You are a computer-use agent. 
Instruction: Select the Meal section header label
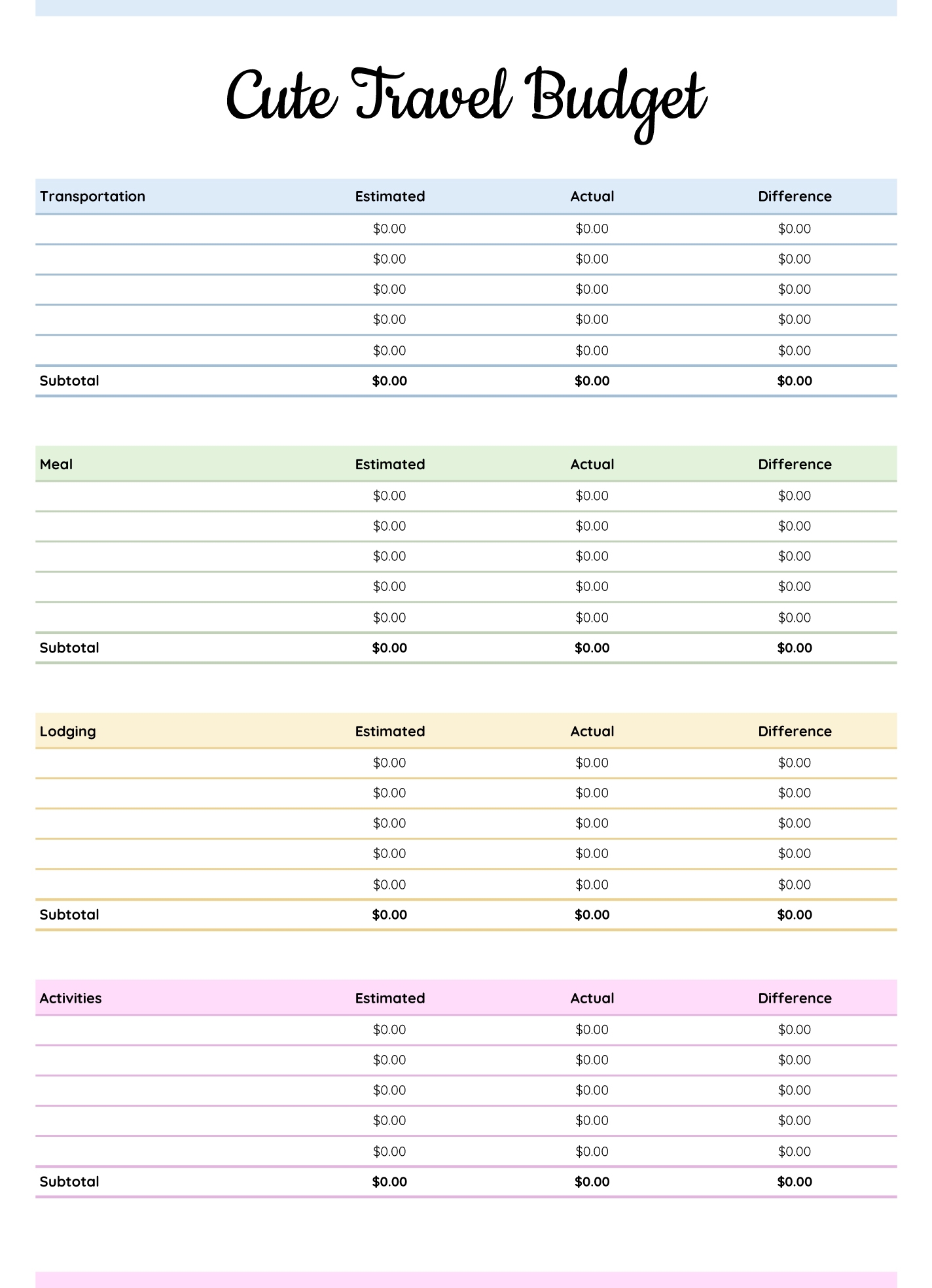click(x=56, y=464)
